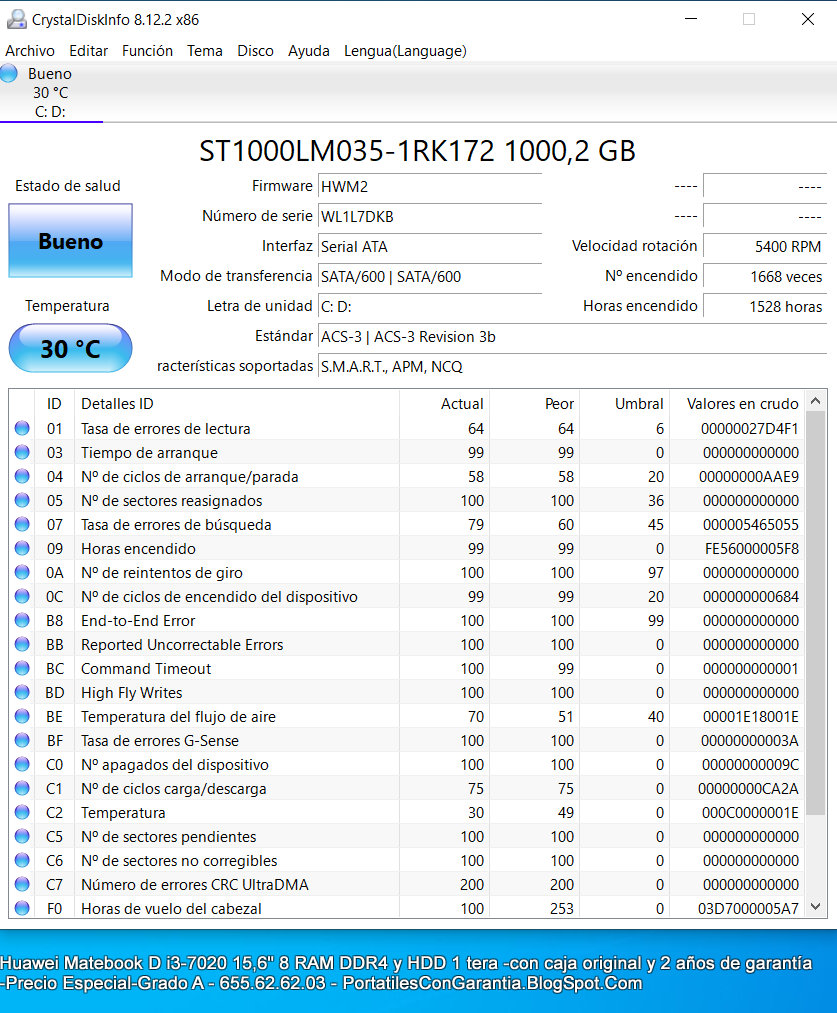Click status orb for row C0 apagados del dispositivo
This screenshot has width=837, height=1013.
pyautogui.click(x=22, y=764)
